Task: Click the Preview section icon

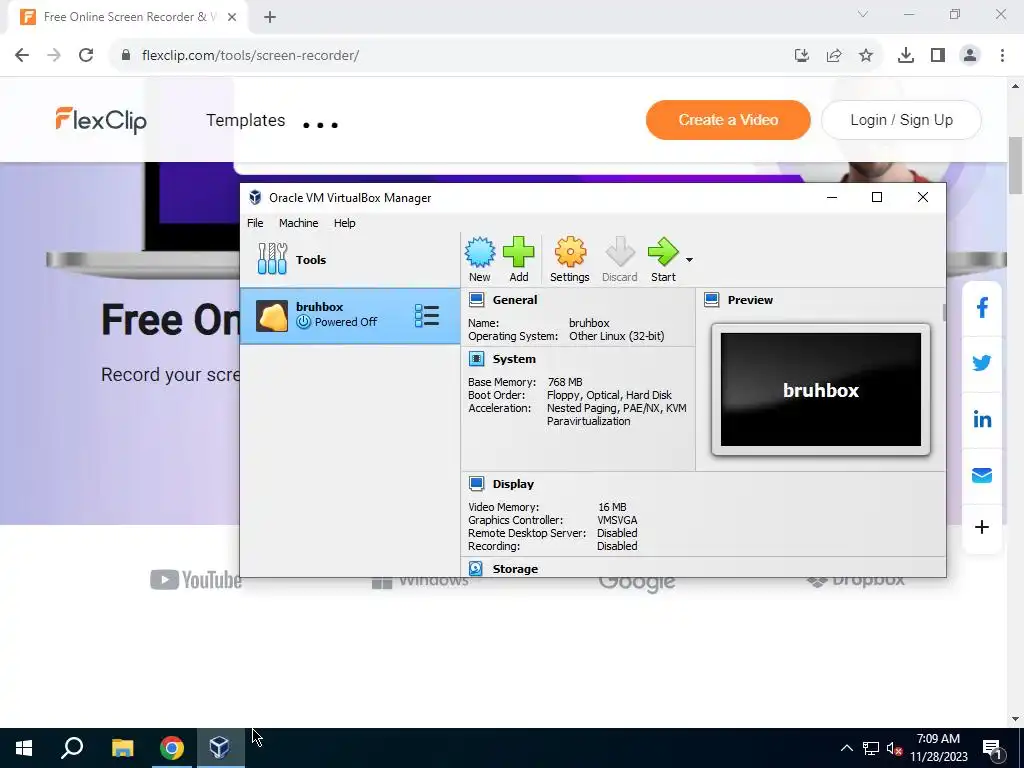Action: (x=712, y=300)
